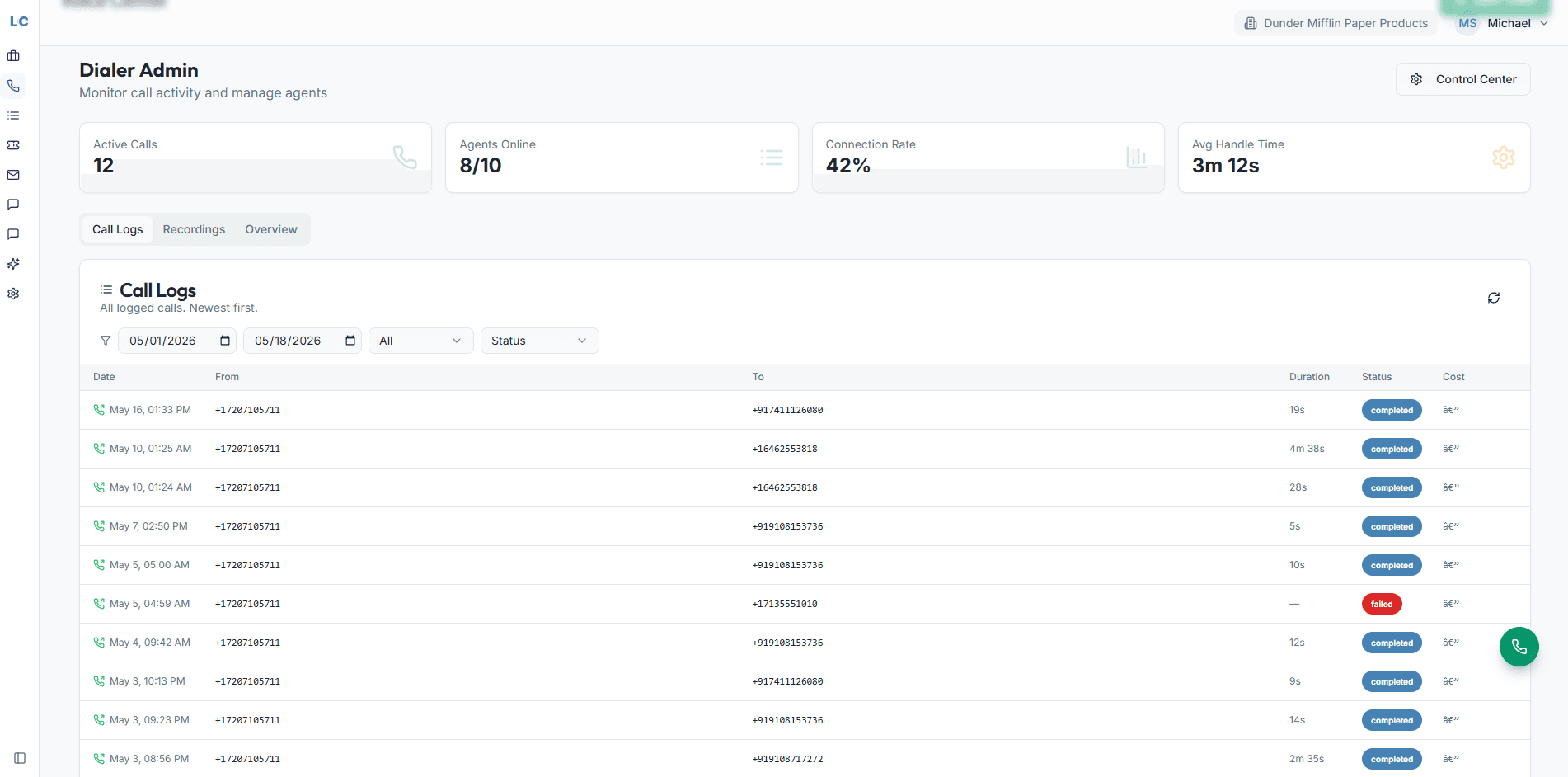The image size is (1568, 777).
Task: Select the May 10, 01:24 AM date cell
Action: point(150,487)
